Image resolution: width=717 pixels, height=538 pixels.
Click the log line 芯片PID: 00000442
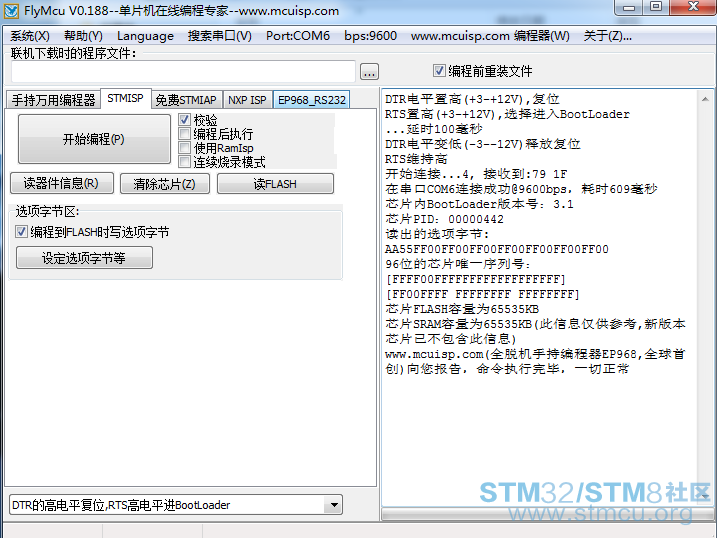pos(444,219)
